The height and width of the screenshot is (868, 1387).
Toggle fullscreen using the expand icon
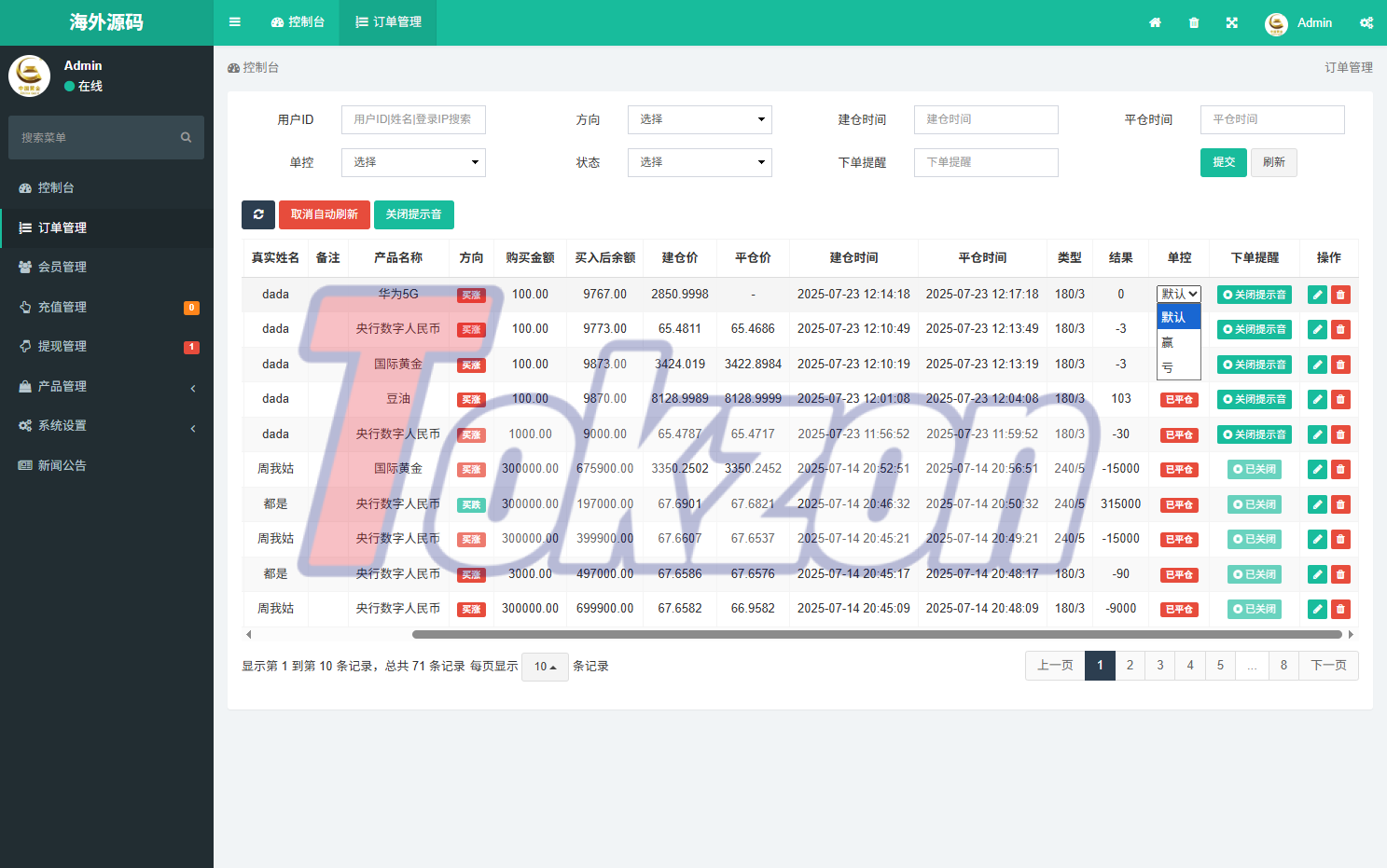click(x=1232, y=22)
